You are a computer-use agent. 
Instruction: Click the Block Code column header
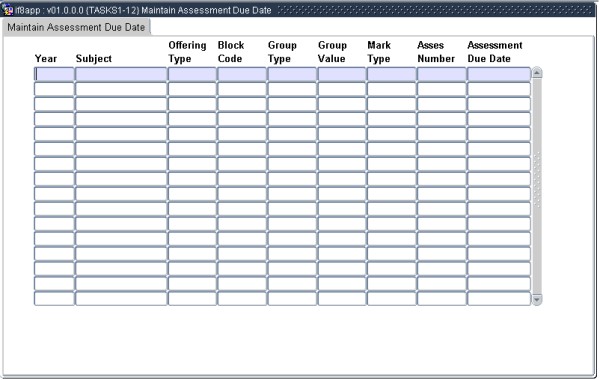pos(231,52)
